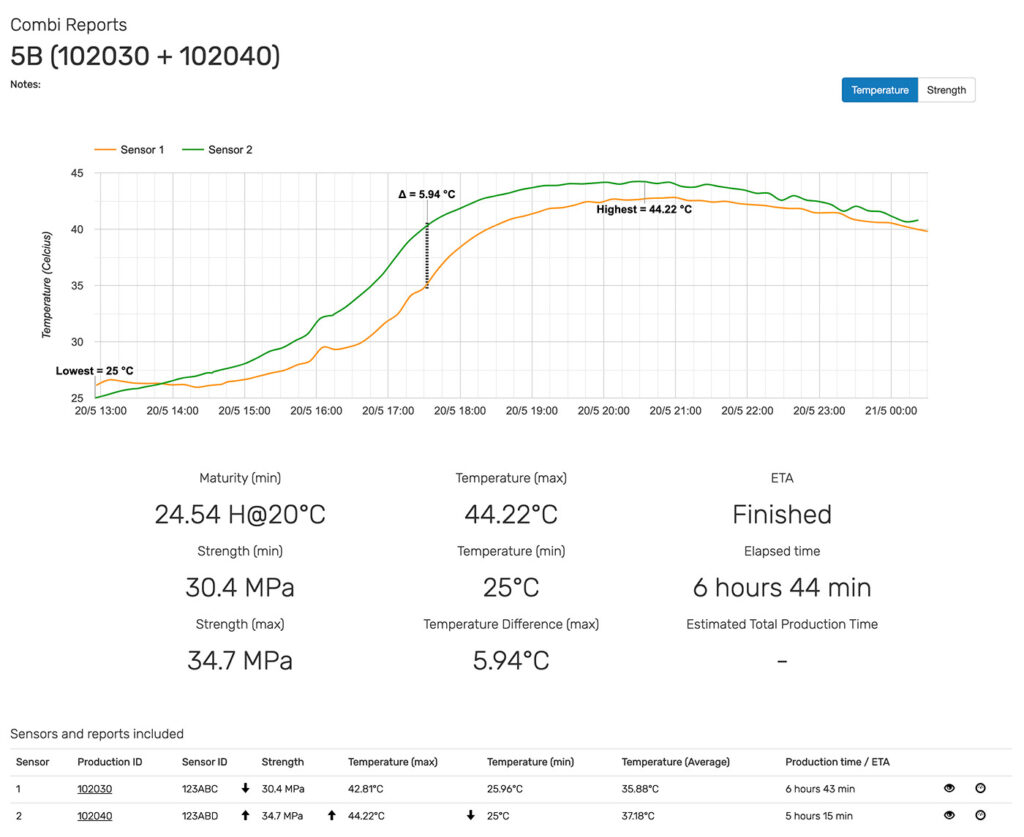This screenshot has width=1024, height=837.
Task: Switch to the Temperature chart view
Action: point(879,90)
